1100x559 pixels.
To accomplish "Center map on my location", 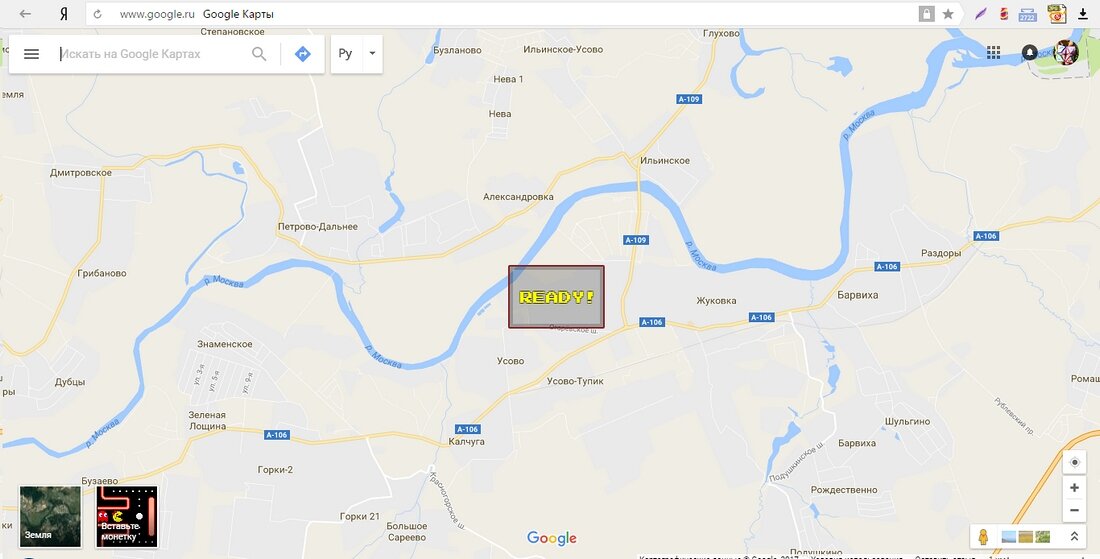I will [x=1074, y=463].
